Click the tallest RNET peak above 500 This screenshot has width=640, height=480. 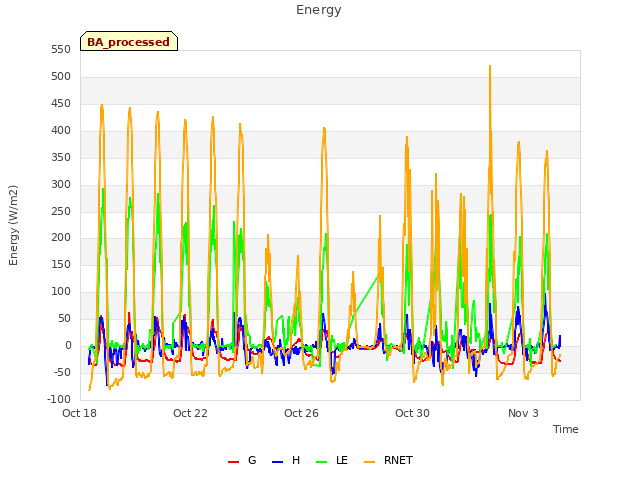tap(490, 66)
